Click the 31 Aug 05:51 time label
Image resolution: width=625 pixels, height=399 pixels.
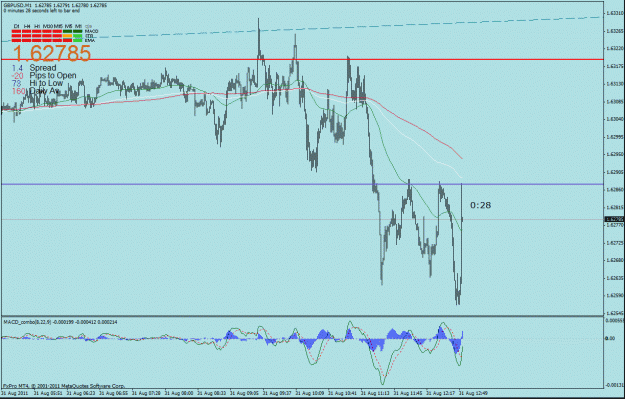tap(47, 393)
